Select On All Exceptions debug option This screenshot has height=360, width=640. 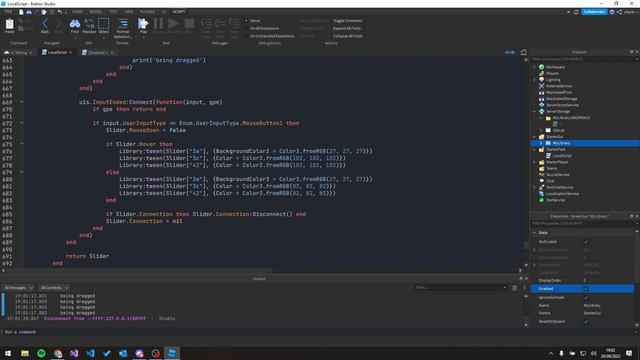click(x=264, y=28)
